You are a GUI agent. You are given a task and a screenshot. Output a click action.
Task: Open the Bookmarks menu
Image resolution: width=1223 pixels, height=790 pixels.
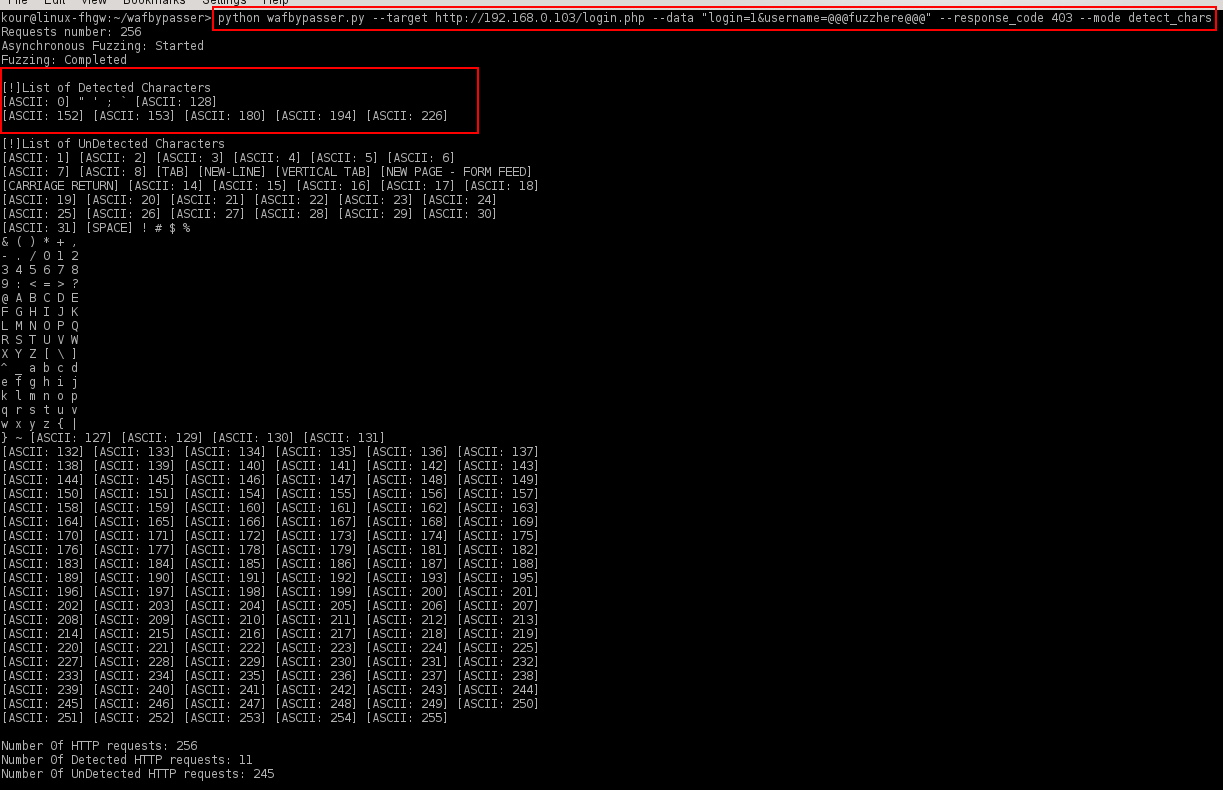tap(154, 3)
